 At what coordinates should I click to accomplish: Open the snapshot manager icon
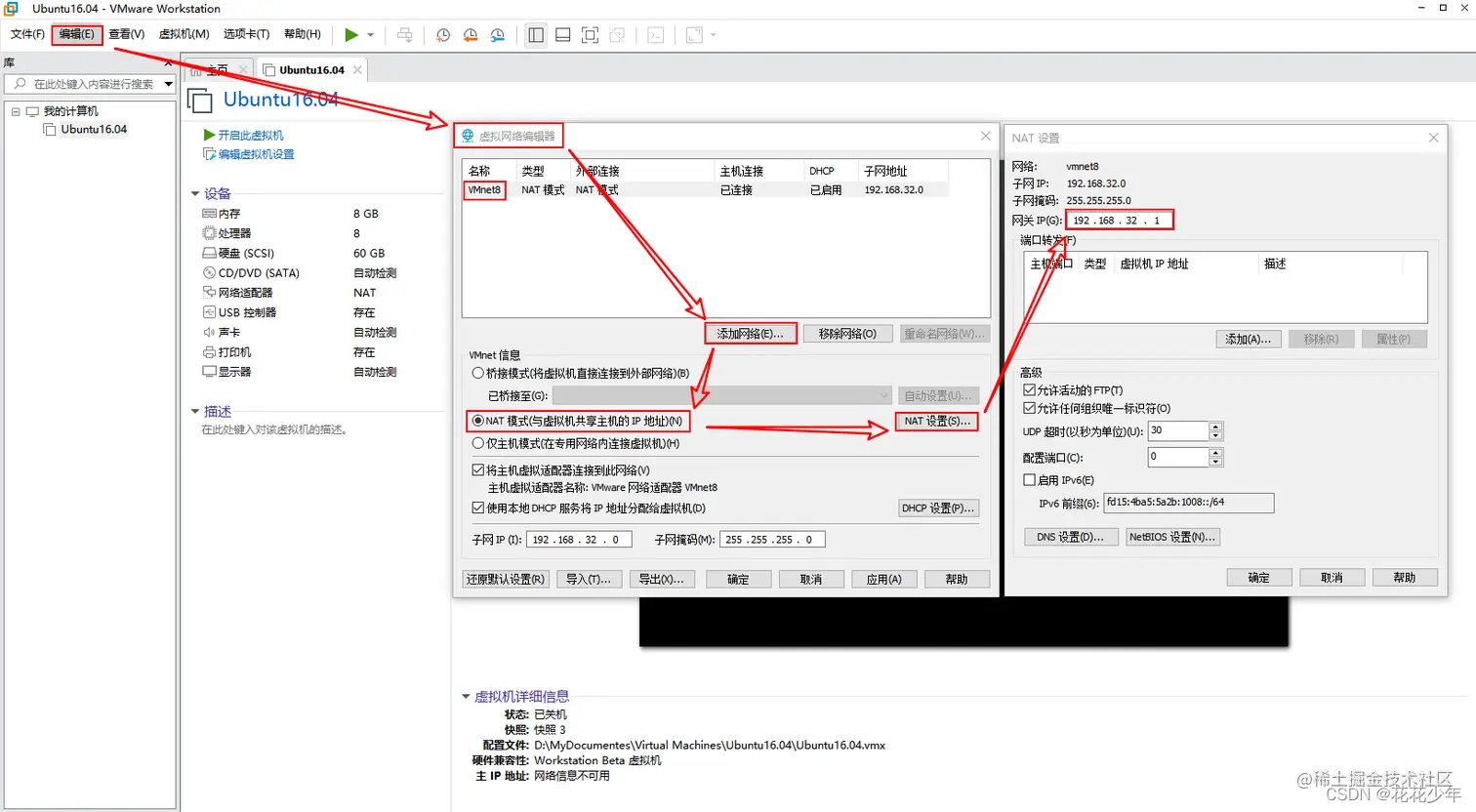tap(498, 35)
